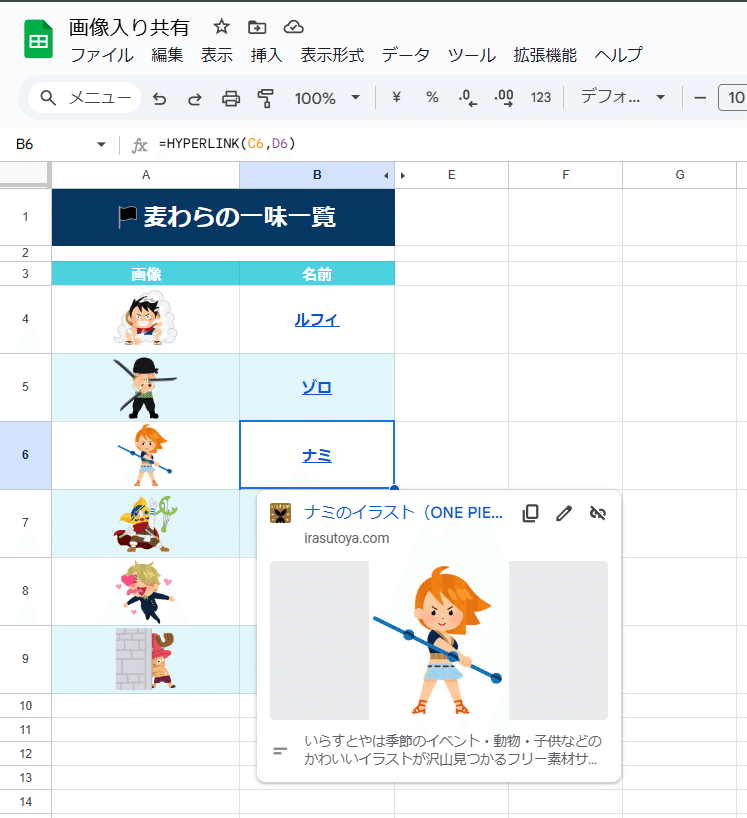Click the Google Sheets home logo
Image resolution: width=747 pixels, height=818 pixels.
point(38,39)
